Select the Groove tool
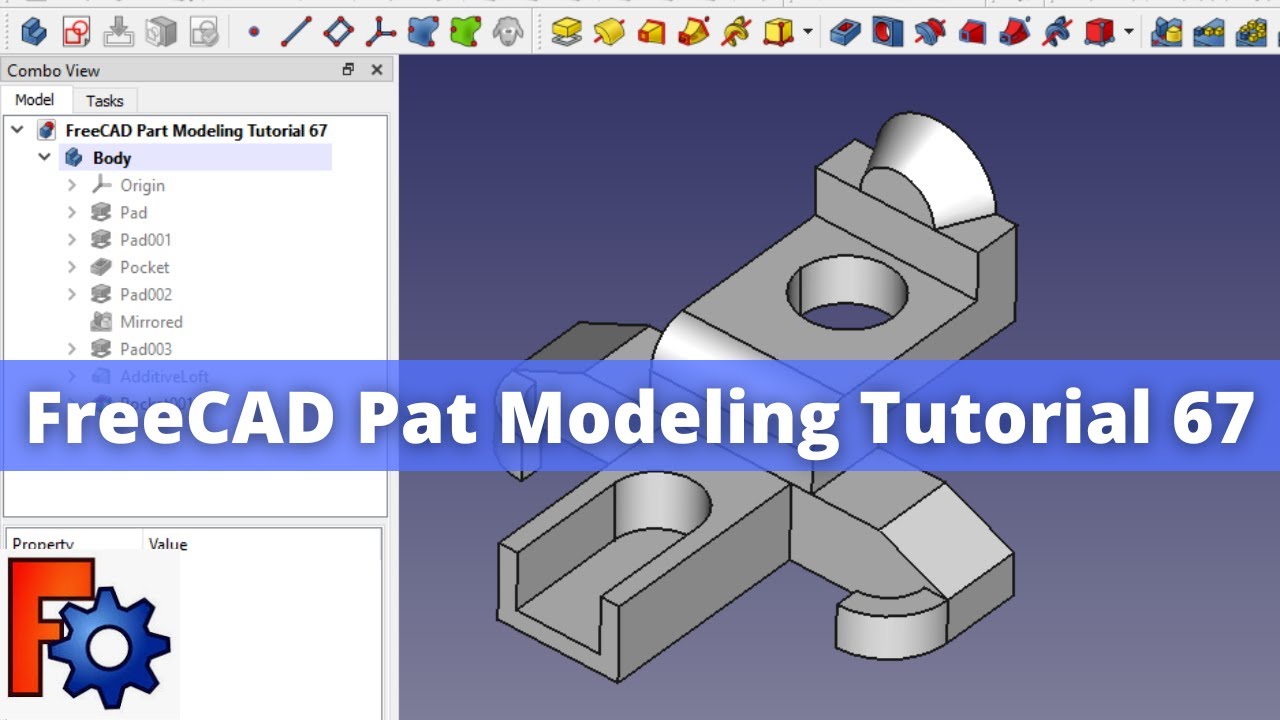 pyautogui.click(x=930, y=32)
